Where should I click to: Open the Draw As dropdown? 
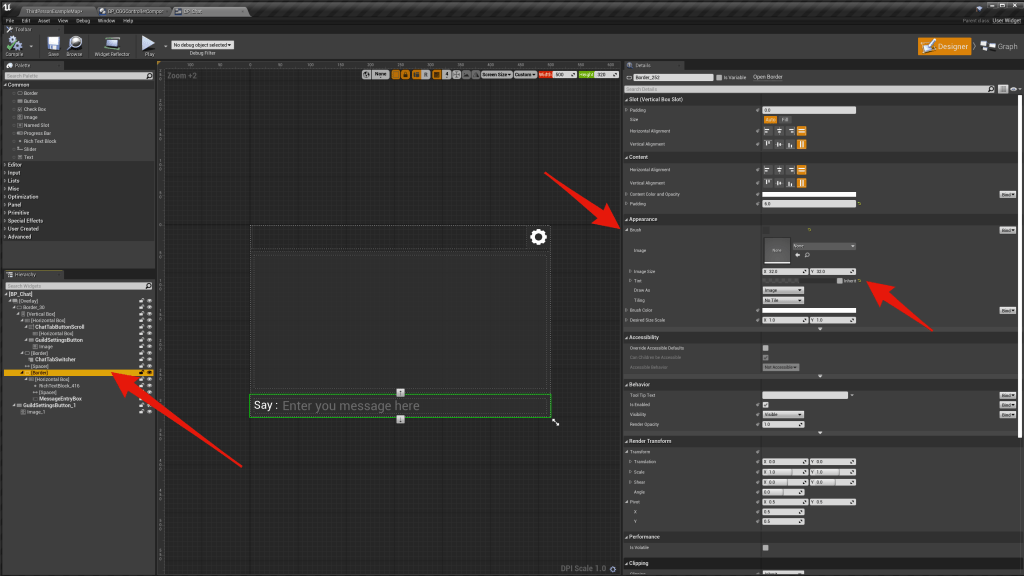coord(783,290)
